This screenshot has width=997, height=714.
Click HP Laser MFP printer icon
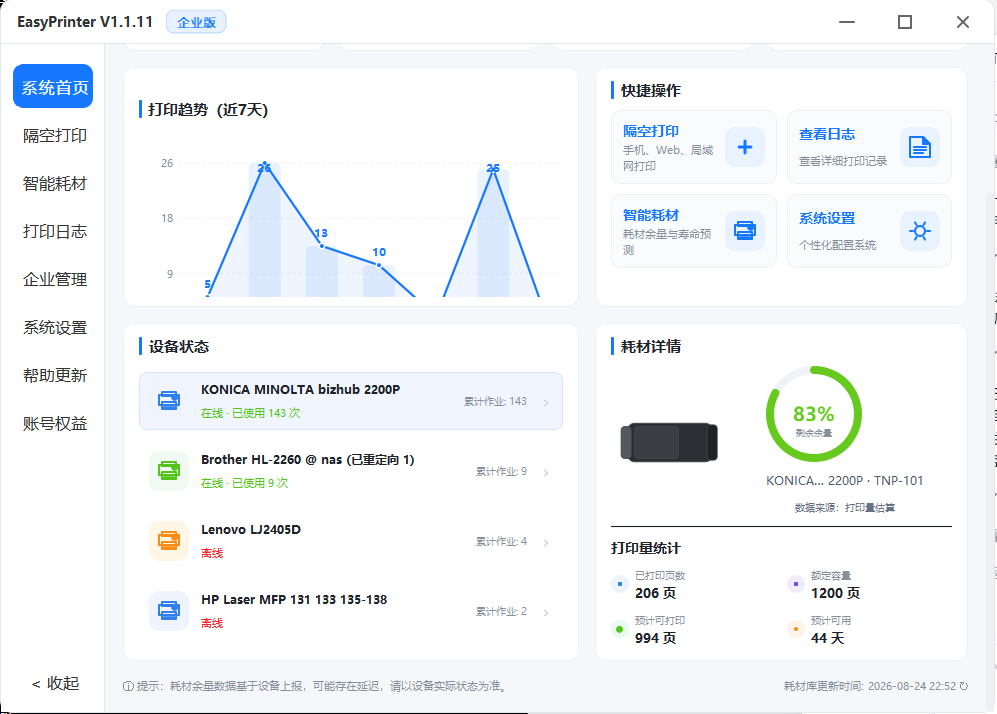(x=168, y=610)
